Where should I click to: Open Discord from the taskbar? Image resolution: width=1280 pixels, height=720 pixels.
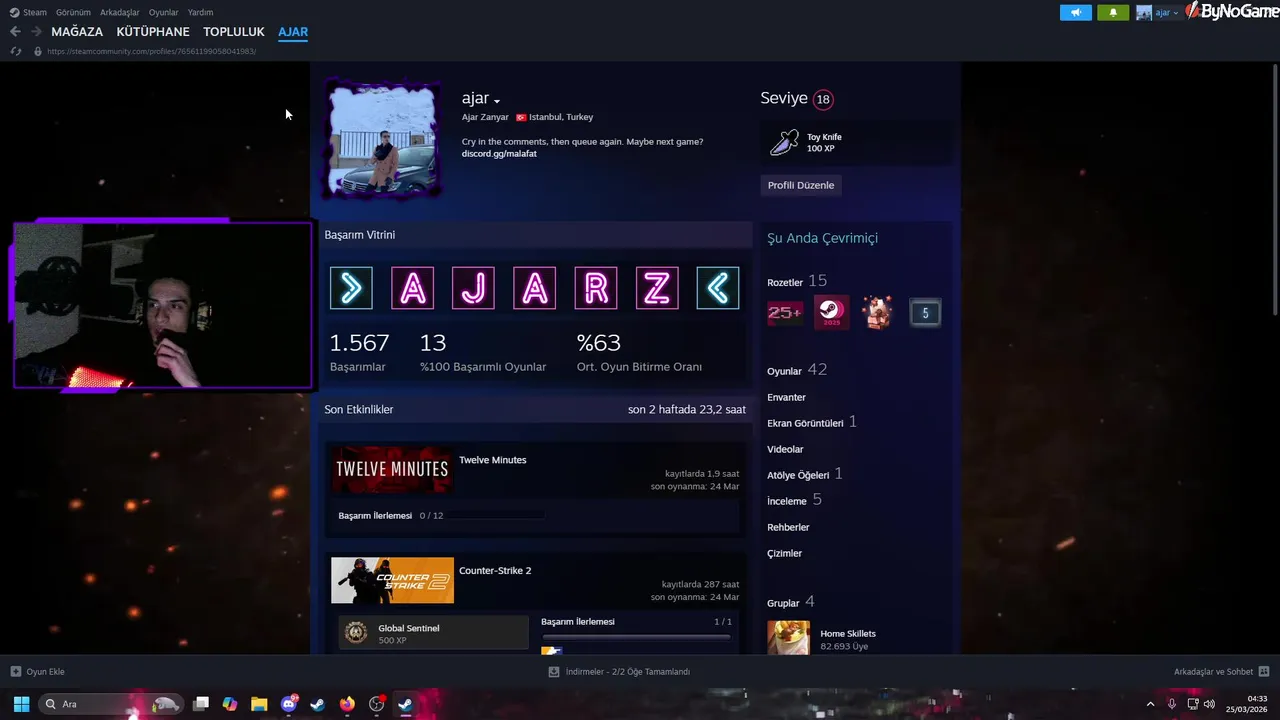[289, 704]
